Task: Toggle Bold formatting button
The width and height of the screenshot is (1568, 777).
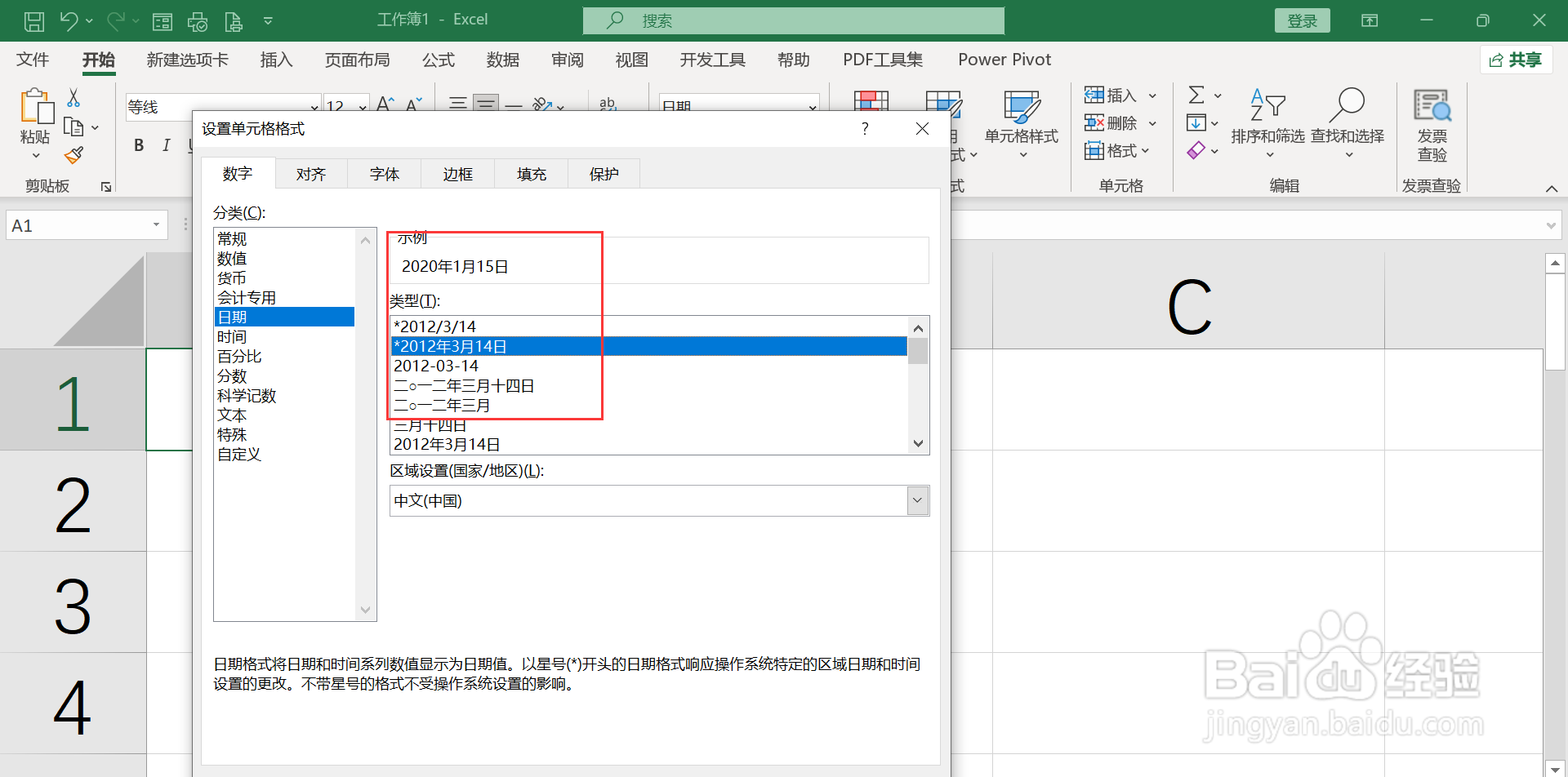Action: [x=139, y=145]
